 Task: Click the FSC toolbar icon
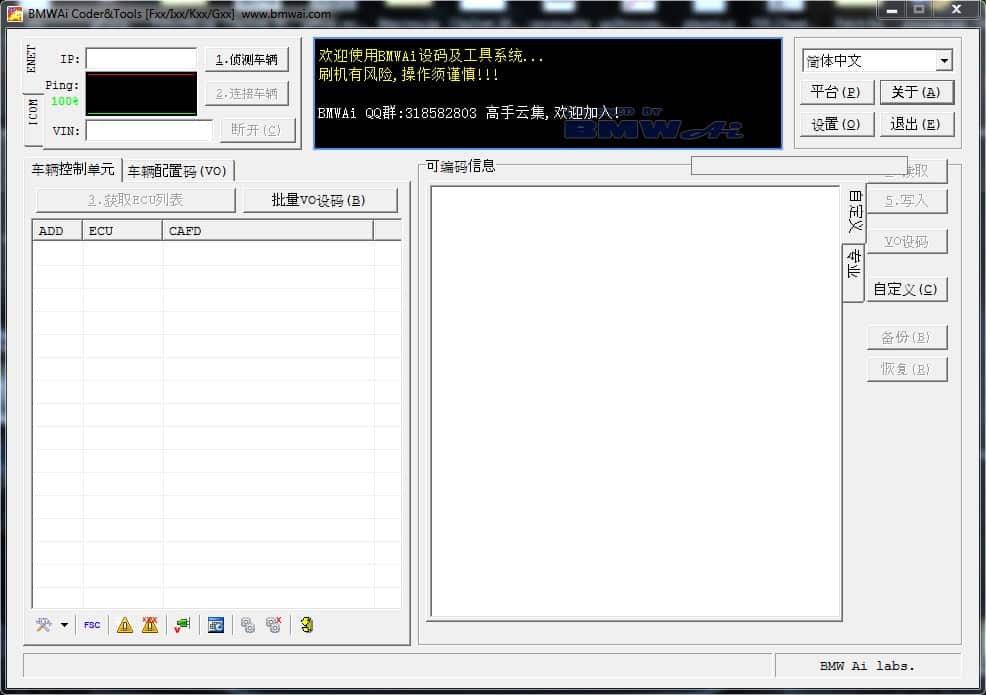[x=92, y=625]
